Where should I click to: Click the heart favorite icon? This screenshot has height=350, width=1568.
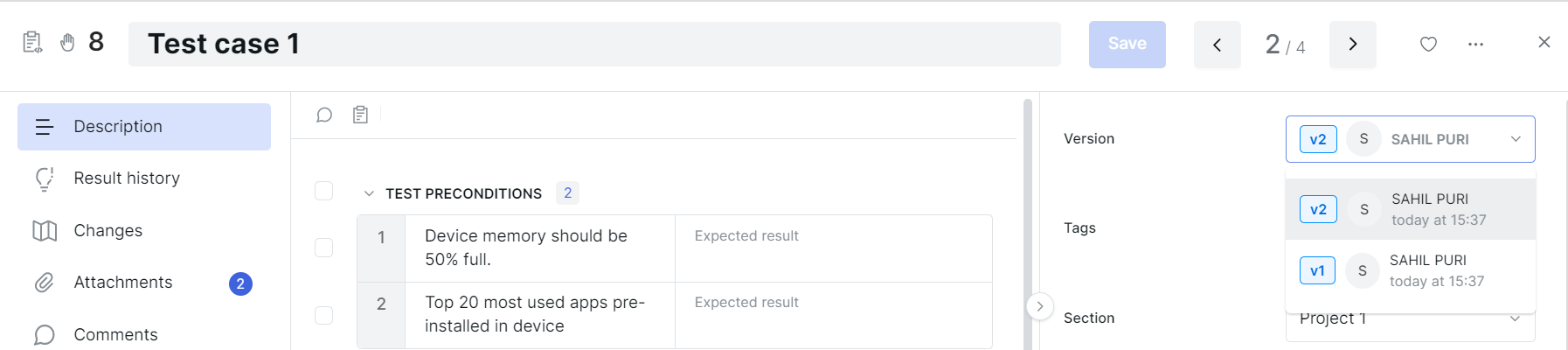pos(1428,44)
